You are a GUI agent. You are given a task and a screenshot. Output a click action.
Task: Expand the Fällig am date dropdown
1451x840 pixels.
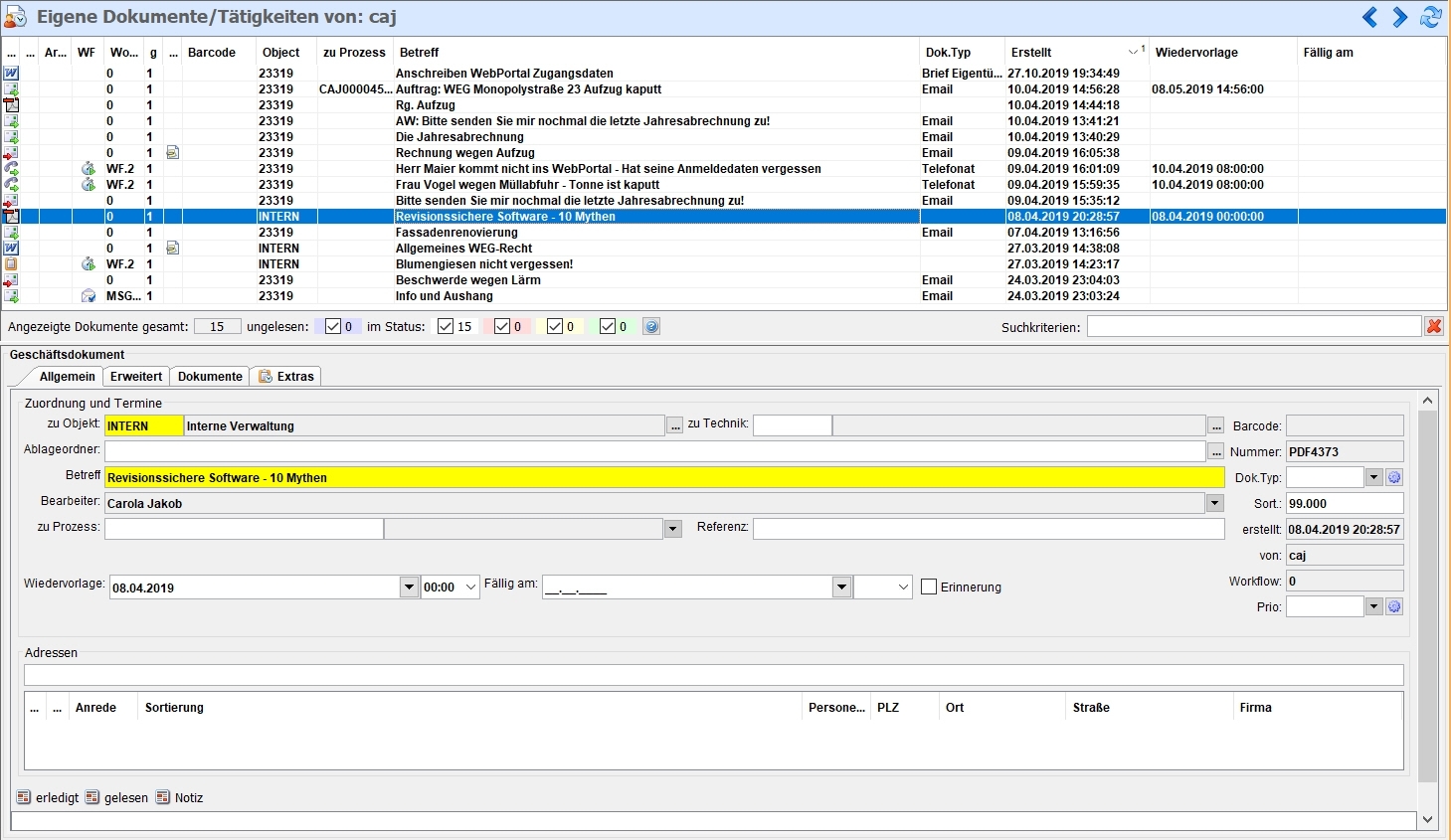[841, 588]
